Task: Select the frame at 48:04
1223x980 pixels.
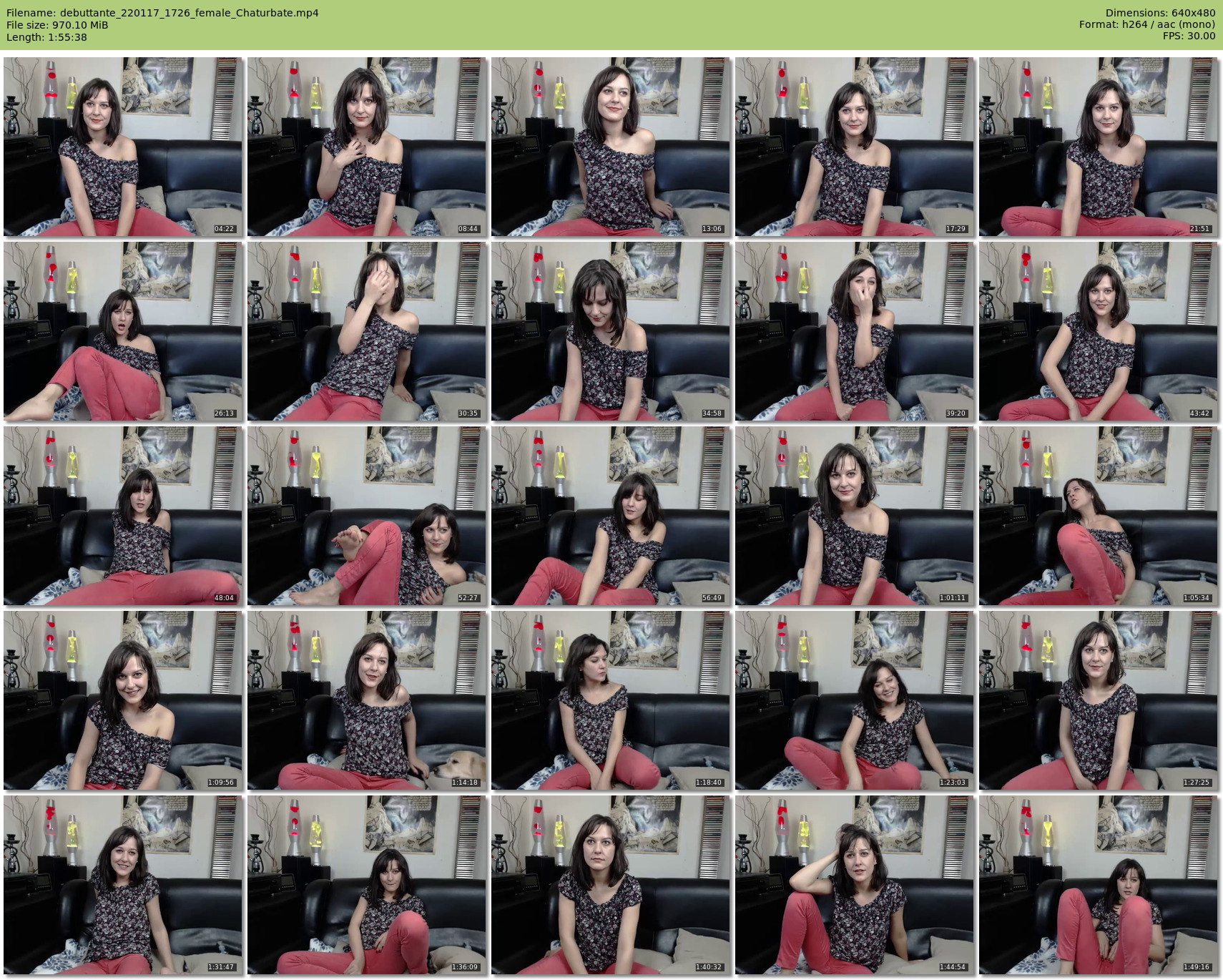Action: point(123,516)
